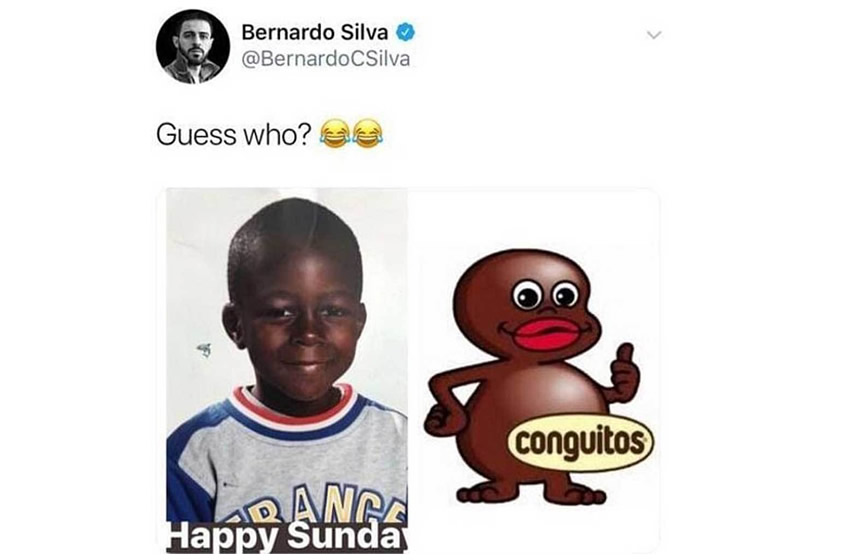
Task: Click the small mark on photo background
Action: pyautogui.click(x=204, y=351)
